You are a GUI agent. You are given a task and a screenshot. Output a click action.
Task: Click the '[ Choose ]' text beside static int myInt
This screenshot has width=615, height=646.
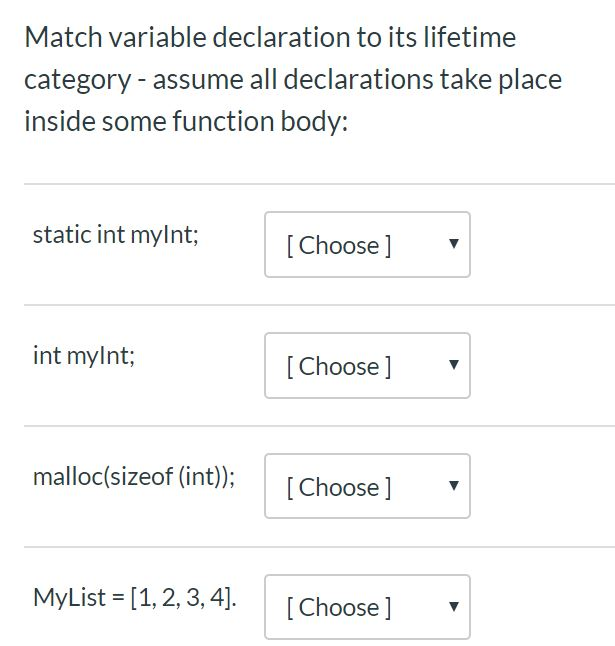click(x=339, y=246)
